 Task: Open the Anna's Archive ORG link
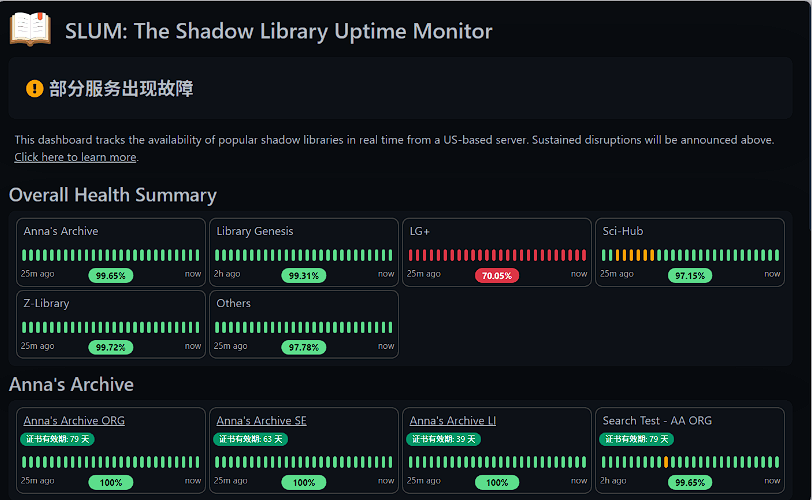[x=74, y=420]
